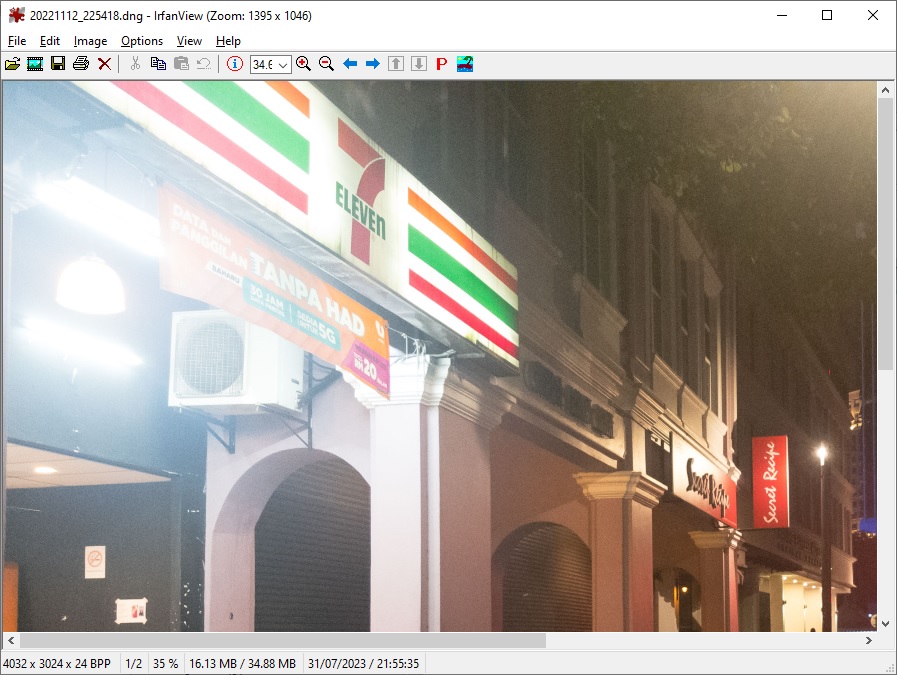
Task: Copy image with the Copy icon
Action: point(158,63)
